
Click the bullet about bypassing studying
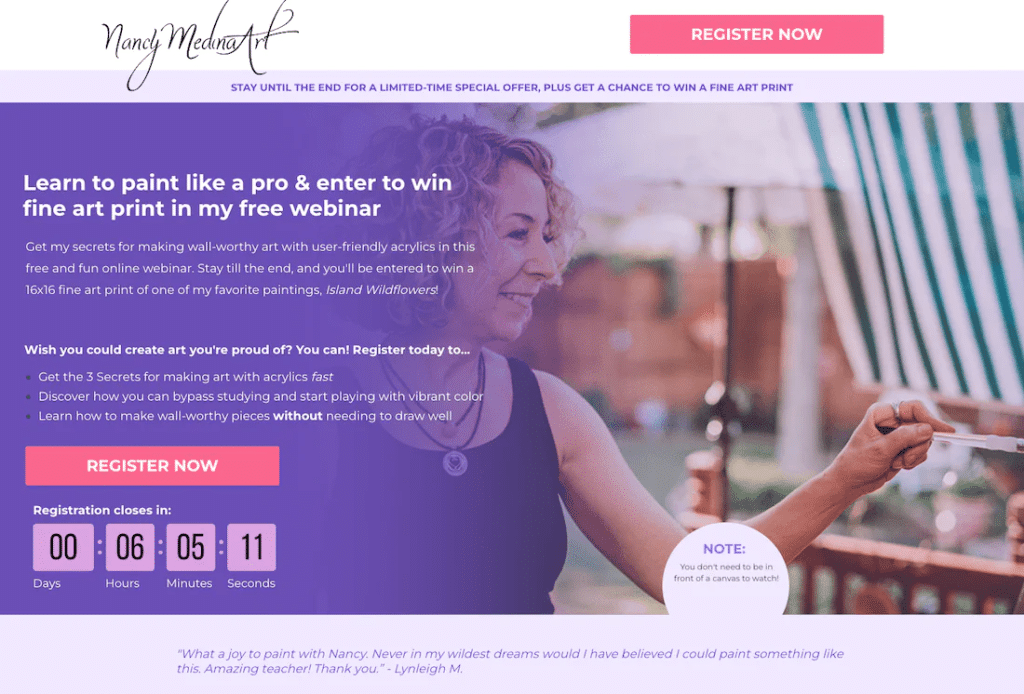[261, 396]
